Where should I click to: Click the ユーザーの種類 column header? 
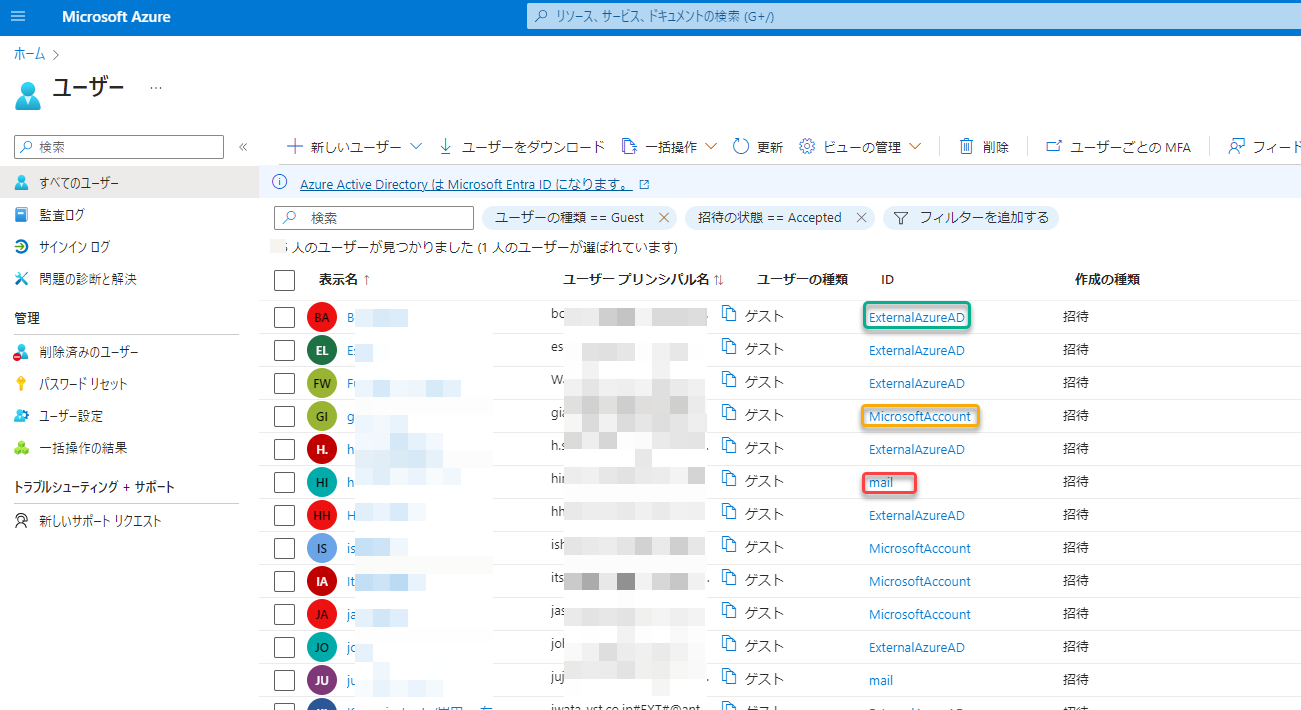click(x=802, y=279)
